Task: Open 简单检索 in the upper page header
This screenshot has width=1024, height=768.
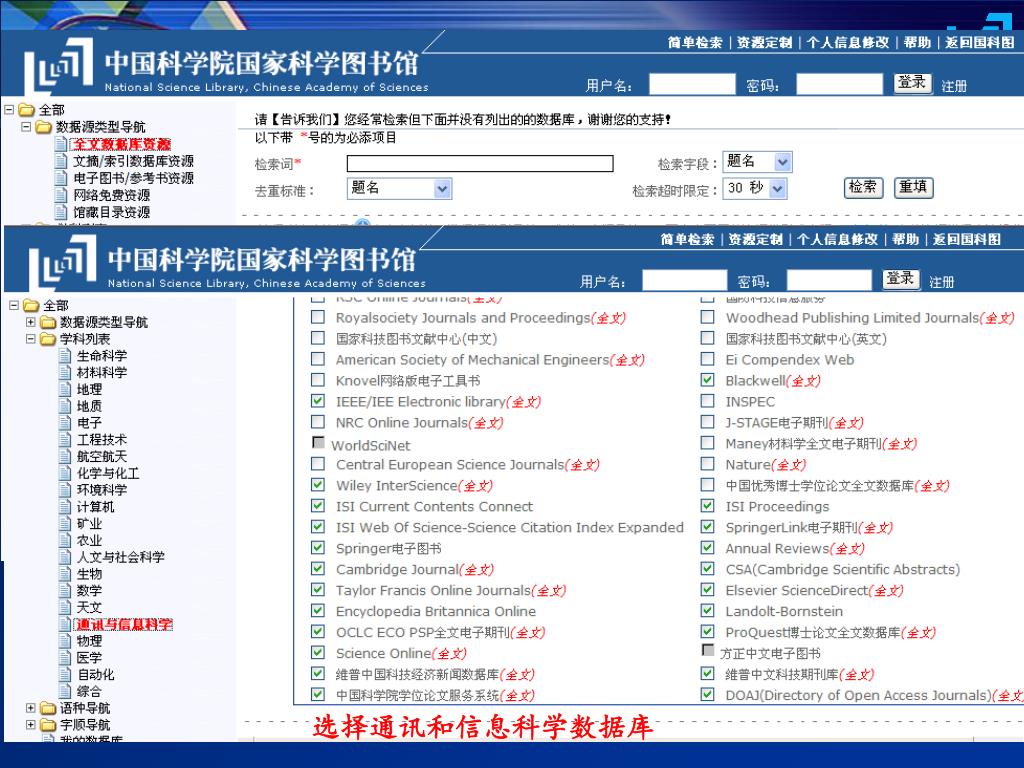Action: point(695,43)
